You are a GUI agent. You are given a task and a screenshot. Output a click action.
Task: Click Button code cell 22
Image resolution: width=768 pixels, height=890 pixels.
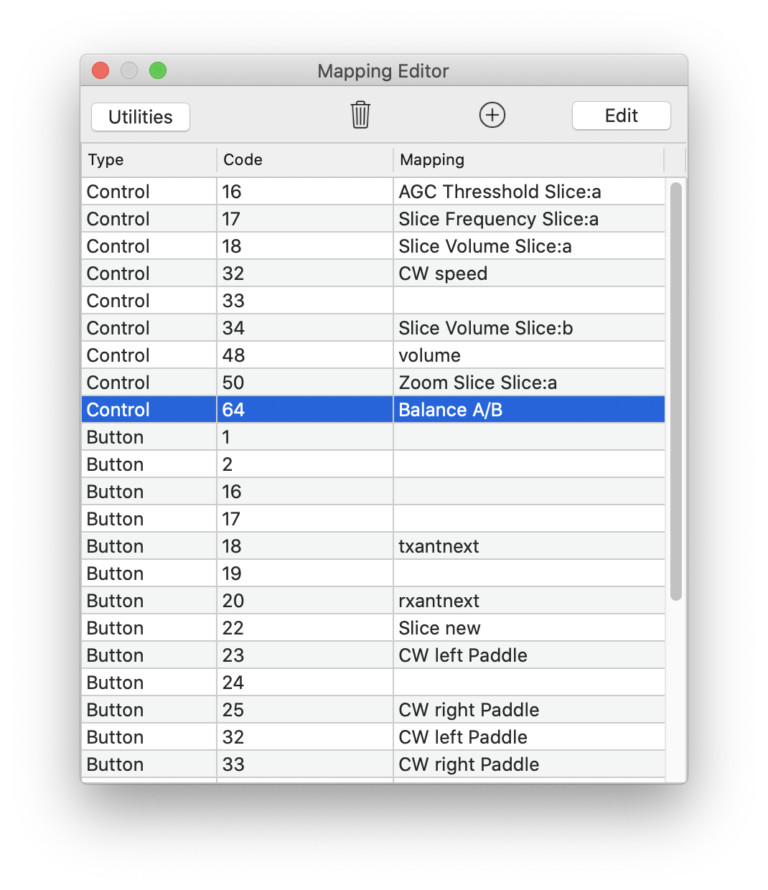[305, 628]
